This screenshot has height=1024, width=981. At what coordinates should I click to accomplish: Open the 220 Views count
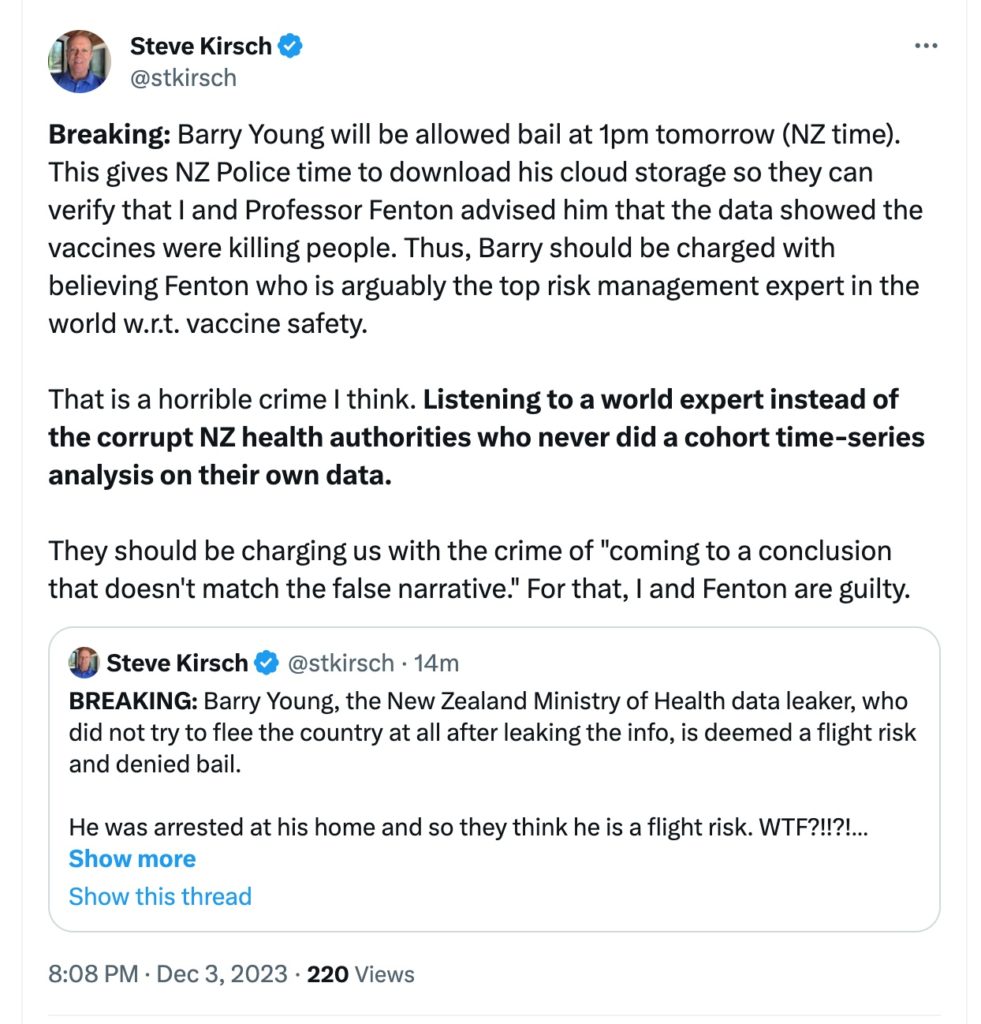point(361,973)
